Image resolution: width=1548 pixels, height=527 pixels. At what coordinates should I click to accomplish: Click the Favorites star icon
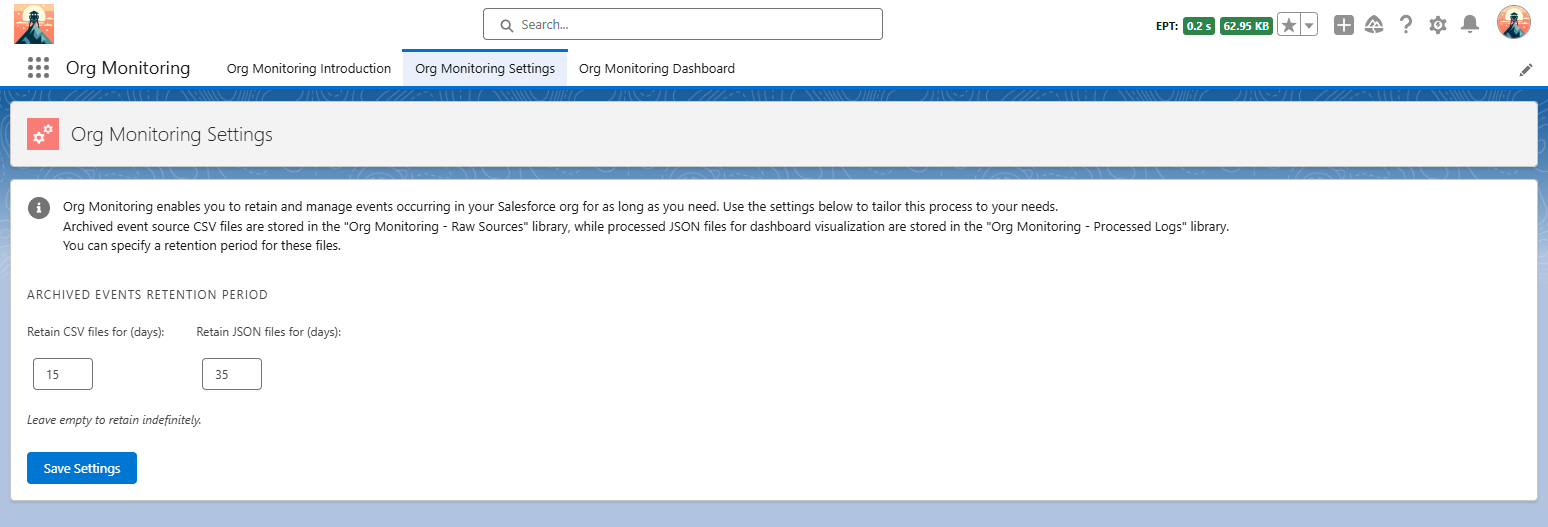point(1289,26)
